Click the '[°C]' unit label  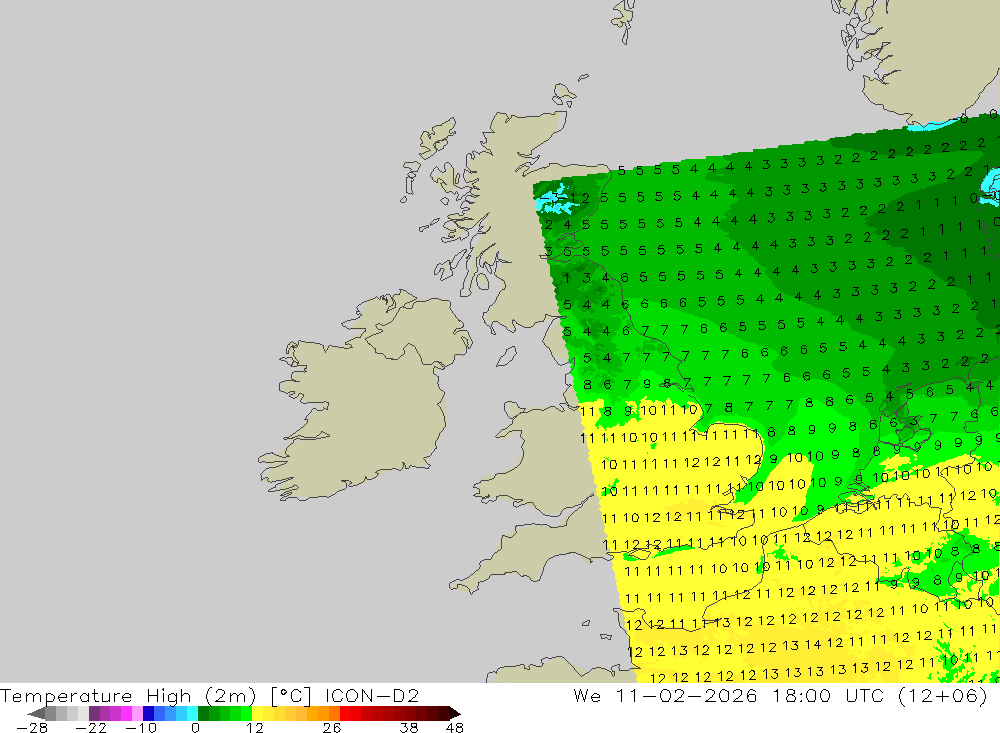[x=290, y=696]
